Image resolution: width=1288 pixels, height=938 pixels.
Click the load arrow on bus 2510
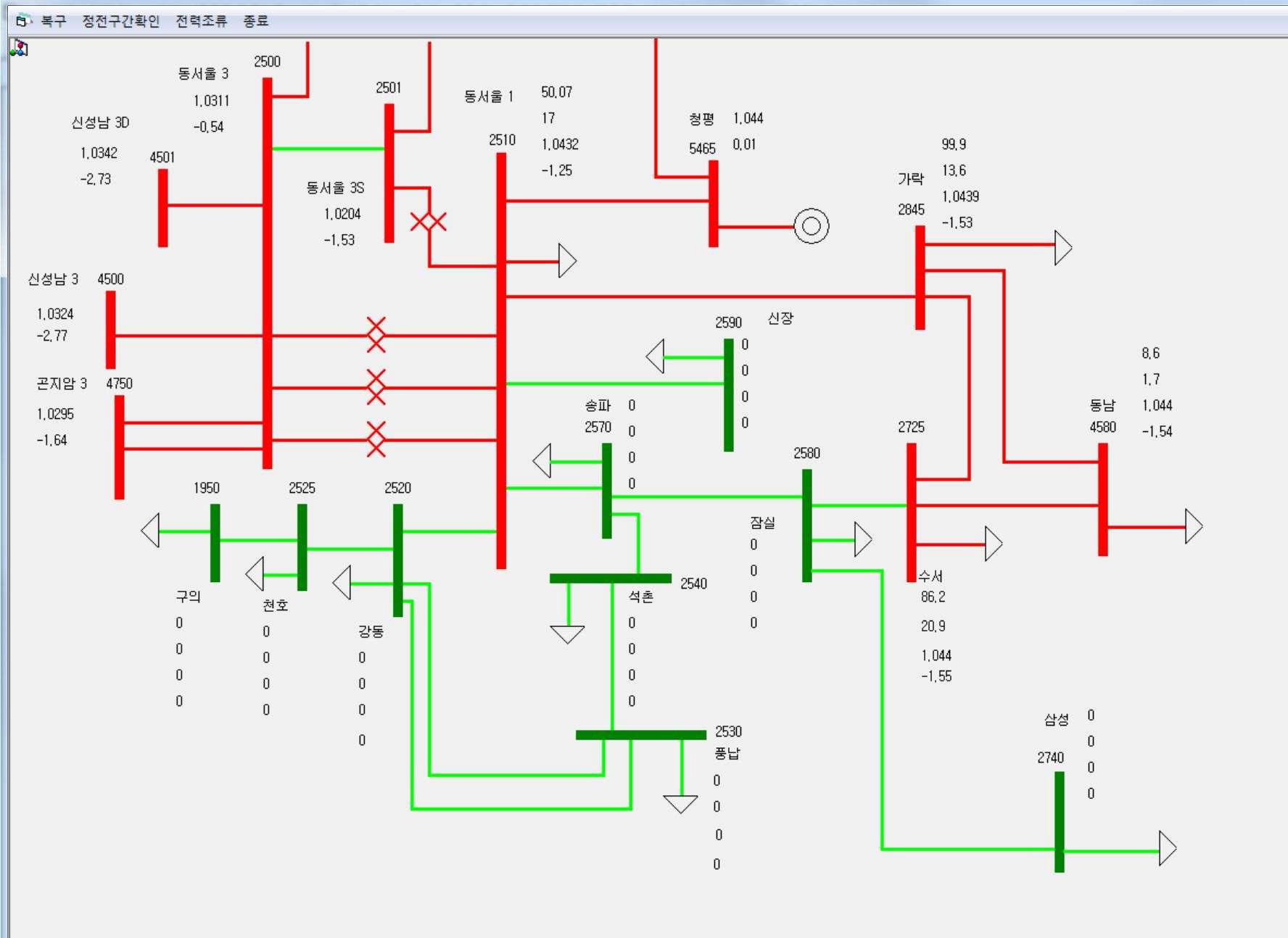(x=567, y=261)
